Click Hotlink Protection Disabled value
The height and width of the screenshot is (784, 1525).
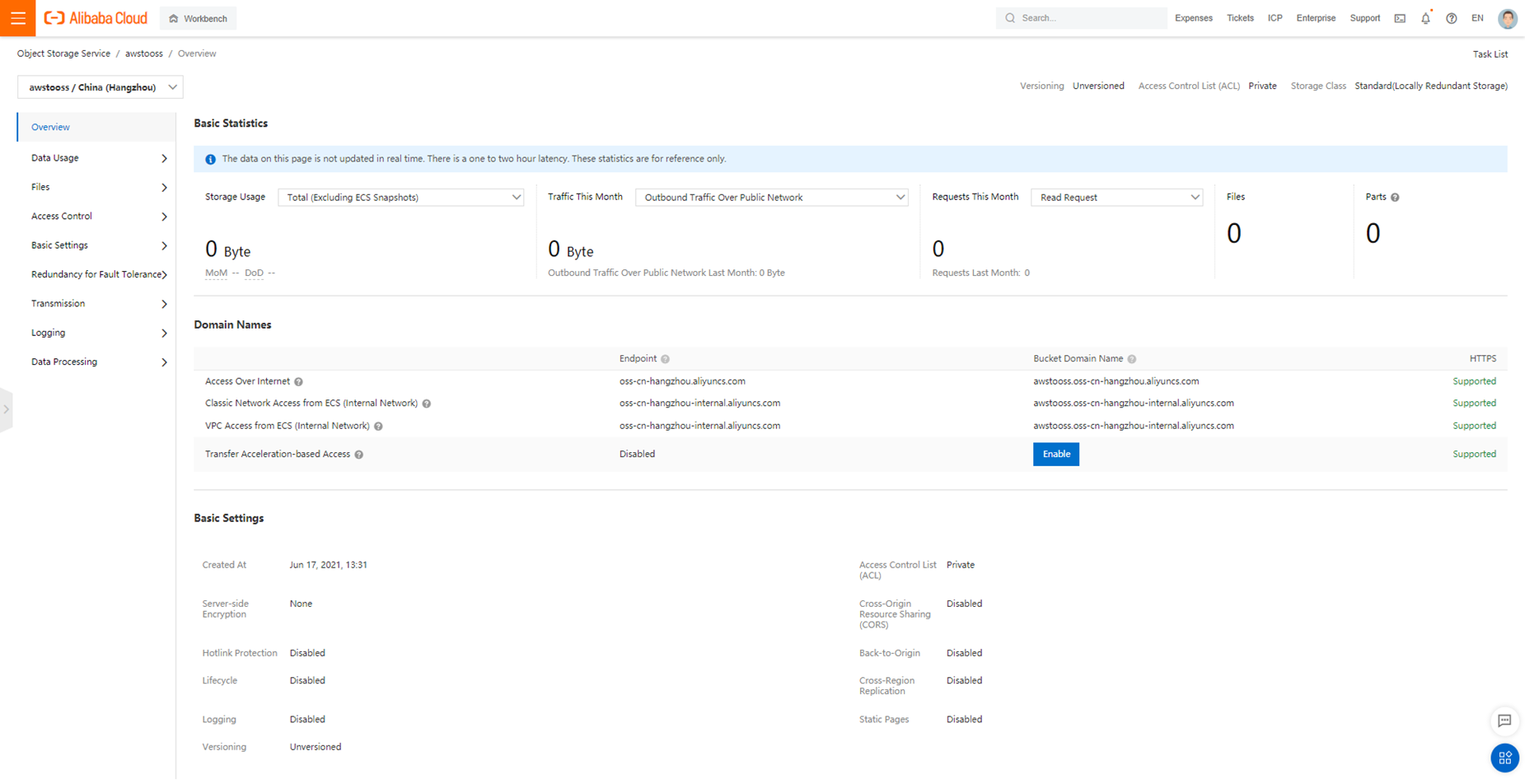[307, 654]
